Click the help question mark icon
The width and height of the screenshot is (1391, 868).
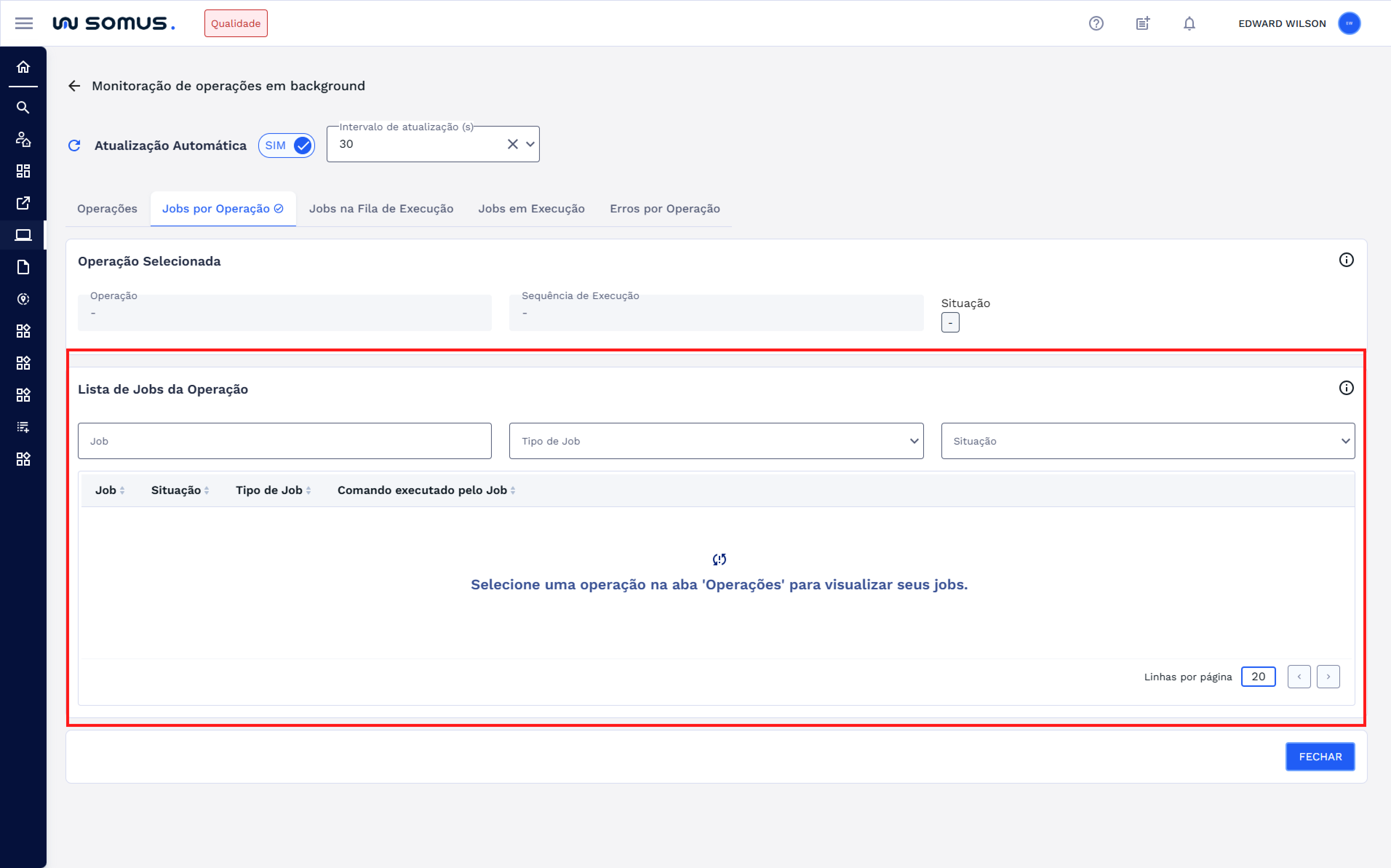click(x=1096, y=24)
